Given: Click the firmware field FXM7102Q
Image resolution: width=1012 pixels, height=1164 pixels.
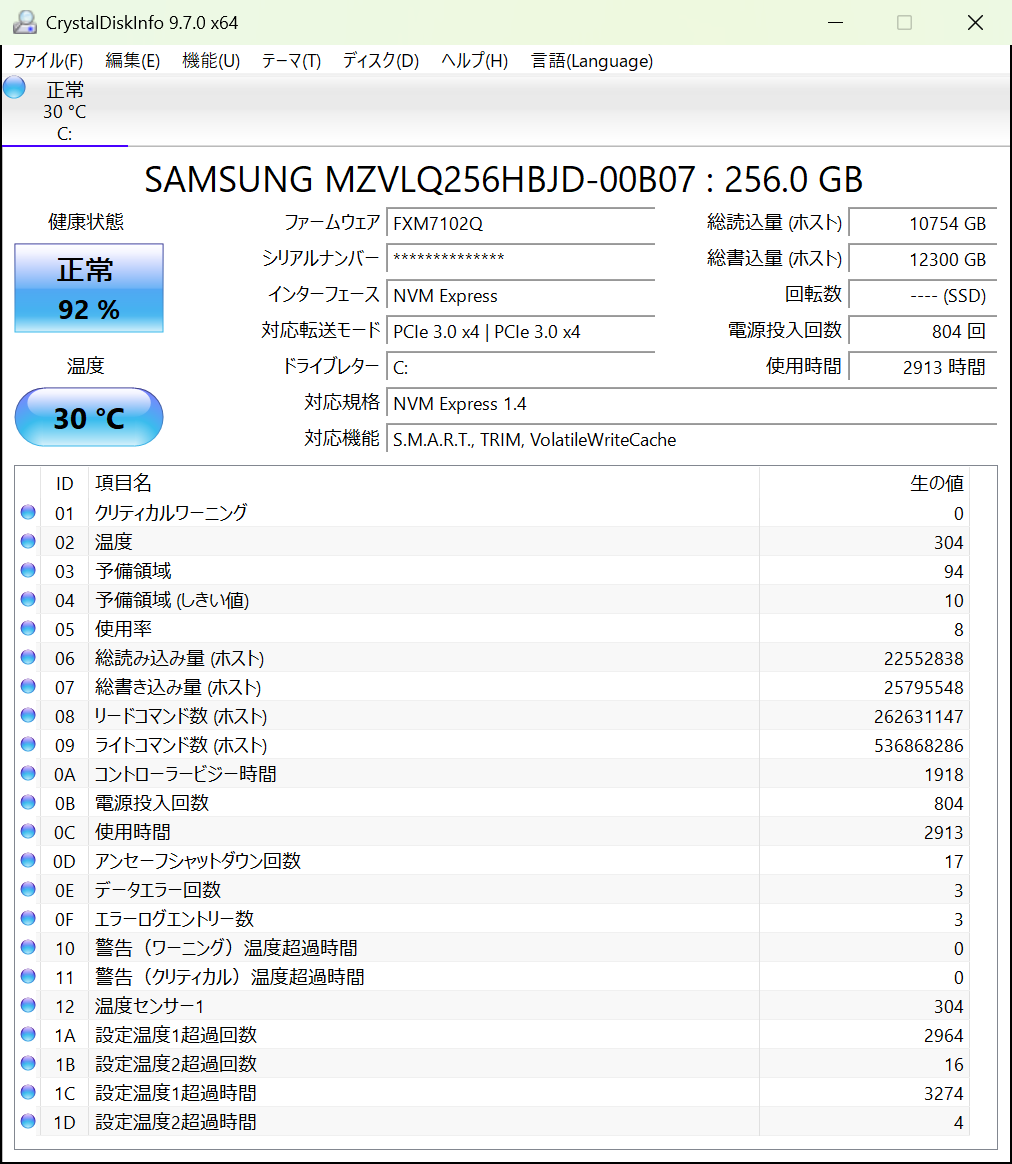Looking at the screenshot, I should click(520, 223).
